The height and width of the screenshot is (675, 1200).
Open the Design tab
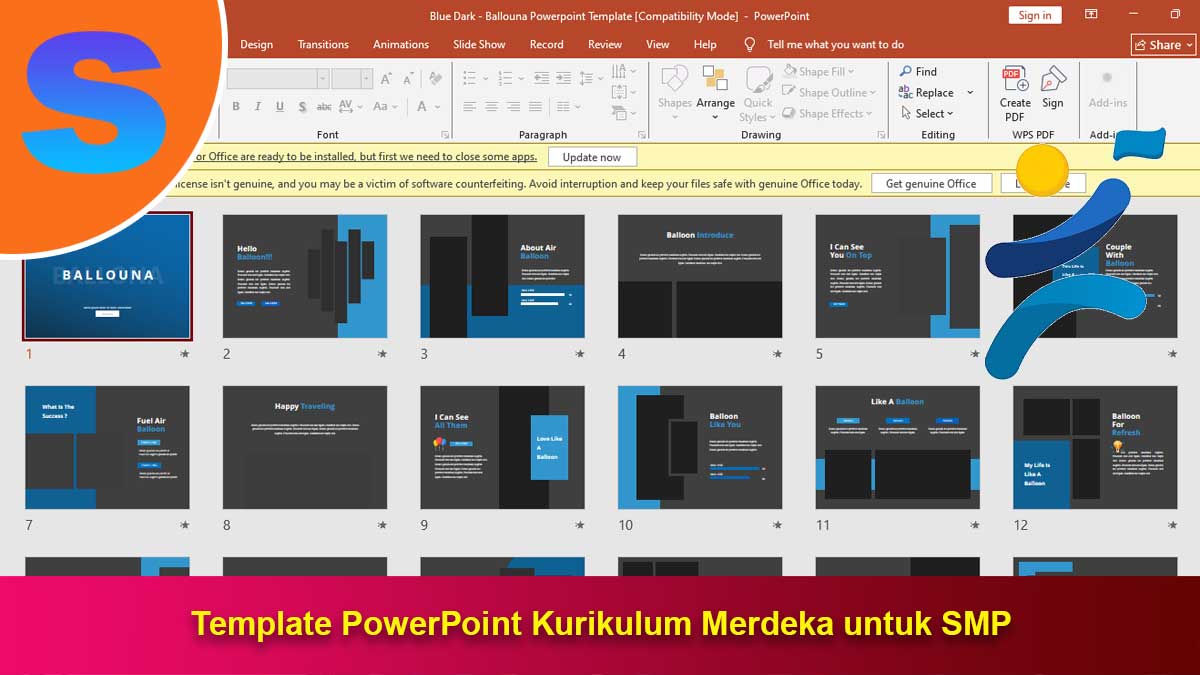(256, 44)
